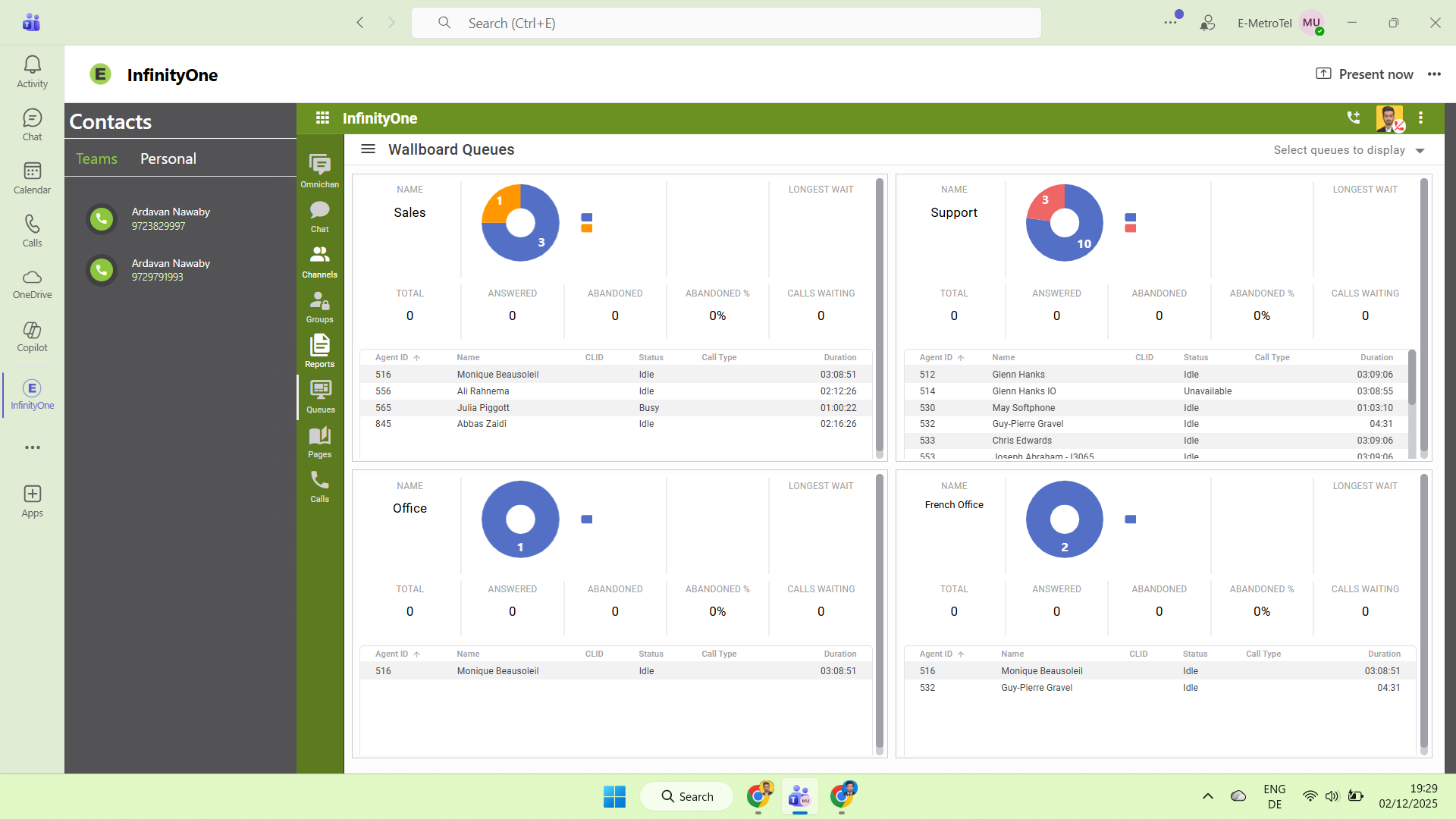Open Calendar in the Teams sidebar
The image size is (1456, 819).
(32, 178)
